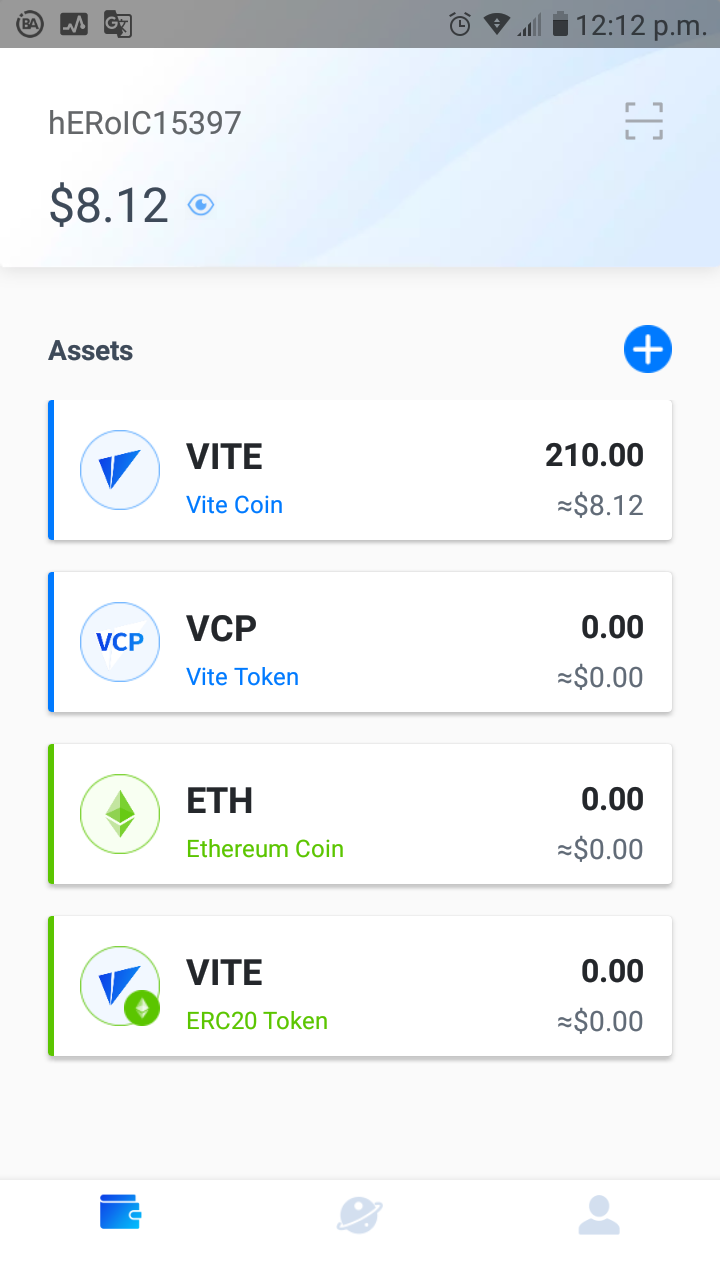Tap the VITE ERC20 token logo
Screen dimensions: 720x1280
point(120,986)
